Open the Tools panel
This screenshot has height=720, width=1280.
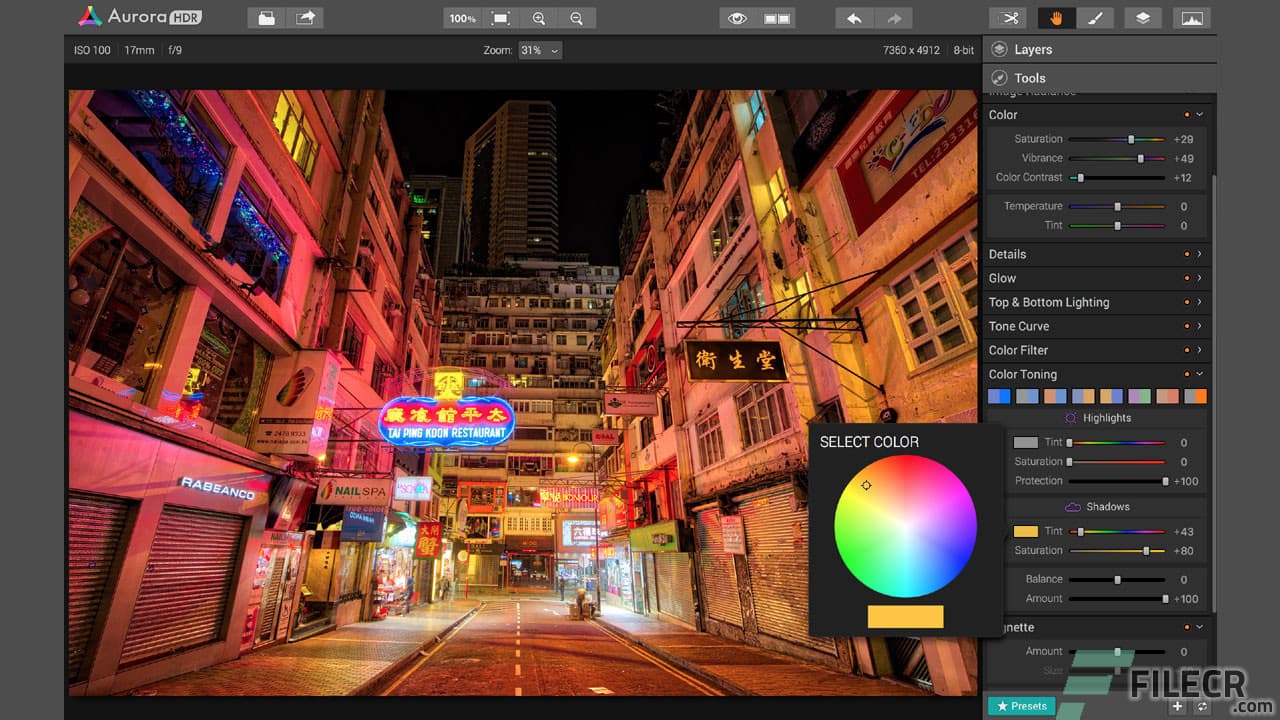[x=1030, y=77]
